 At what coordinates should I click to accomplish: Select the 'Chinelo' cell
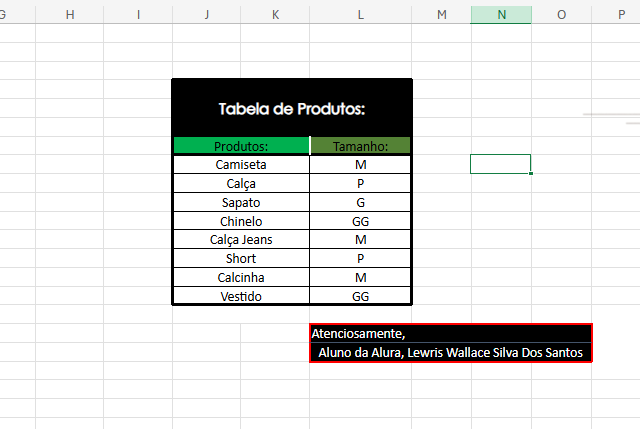241,221
